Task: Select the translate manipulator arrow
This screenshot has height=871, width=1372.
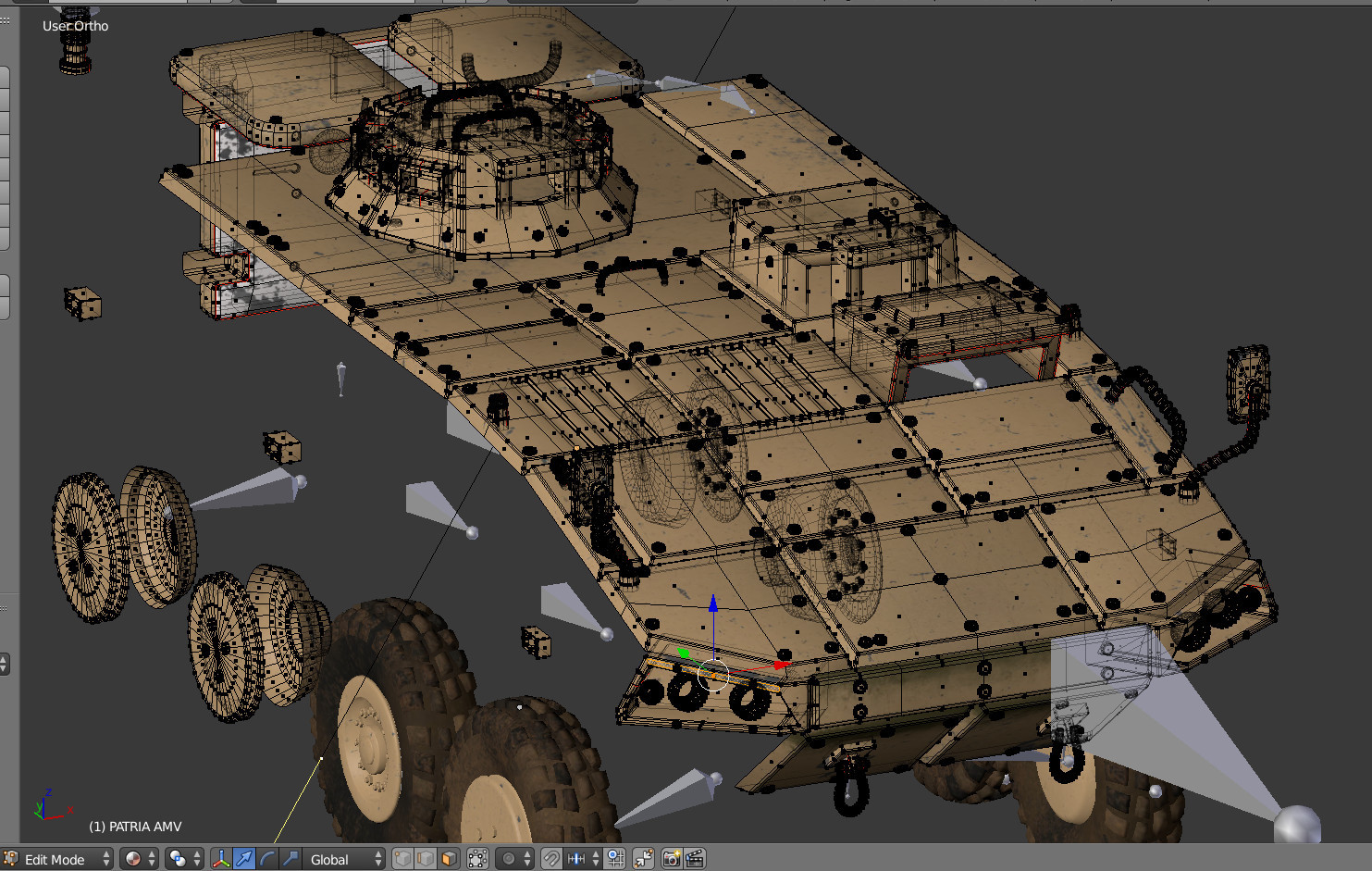Action: pyautogui.click(x=244, y=859)
